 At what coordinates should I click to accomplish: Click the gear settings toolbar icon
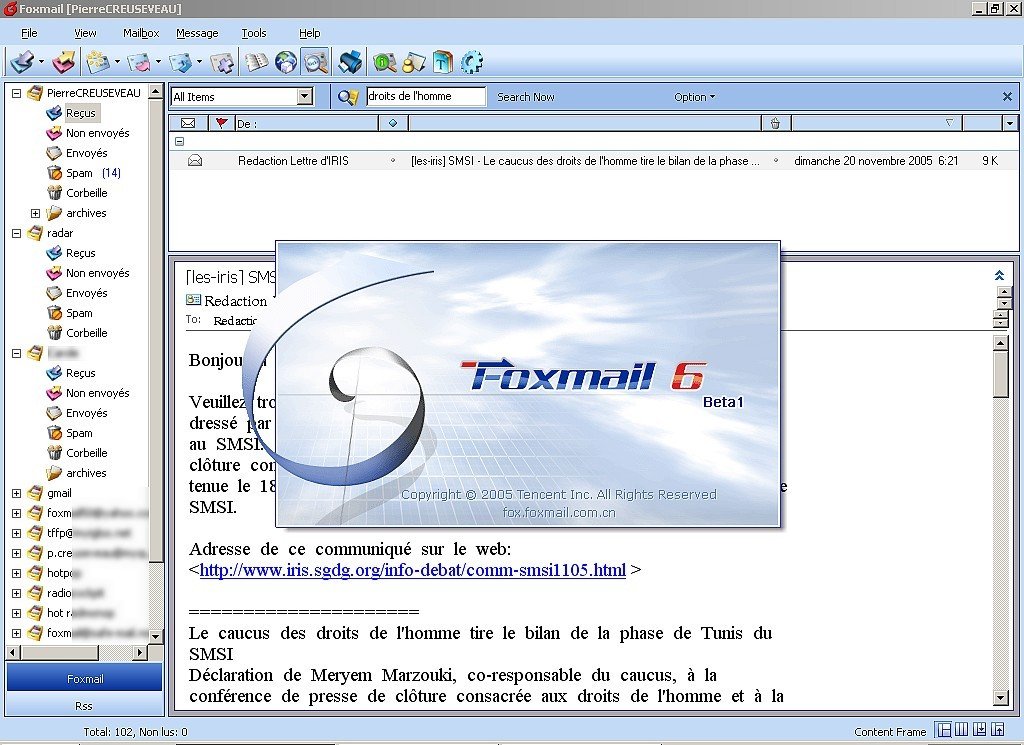click(x=472, y=62)
